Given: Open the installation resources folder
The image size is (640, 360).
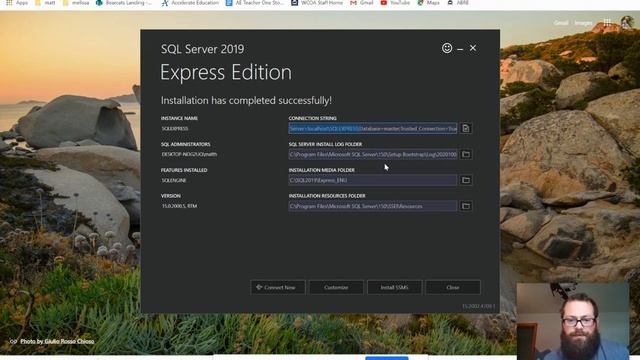Looking at the screenshot, I should click(466, 206).
